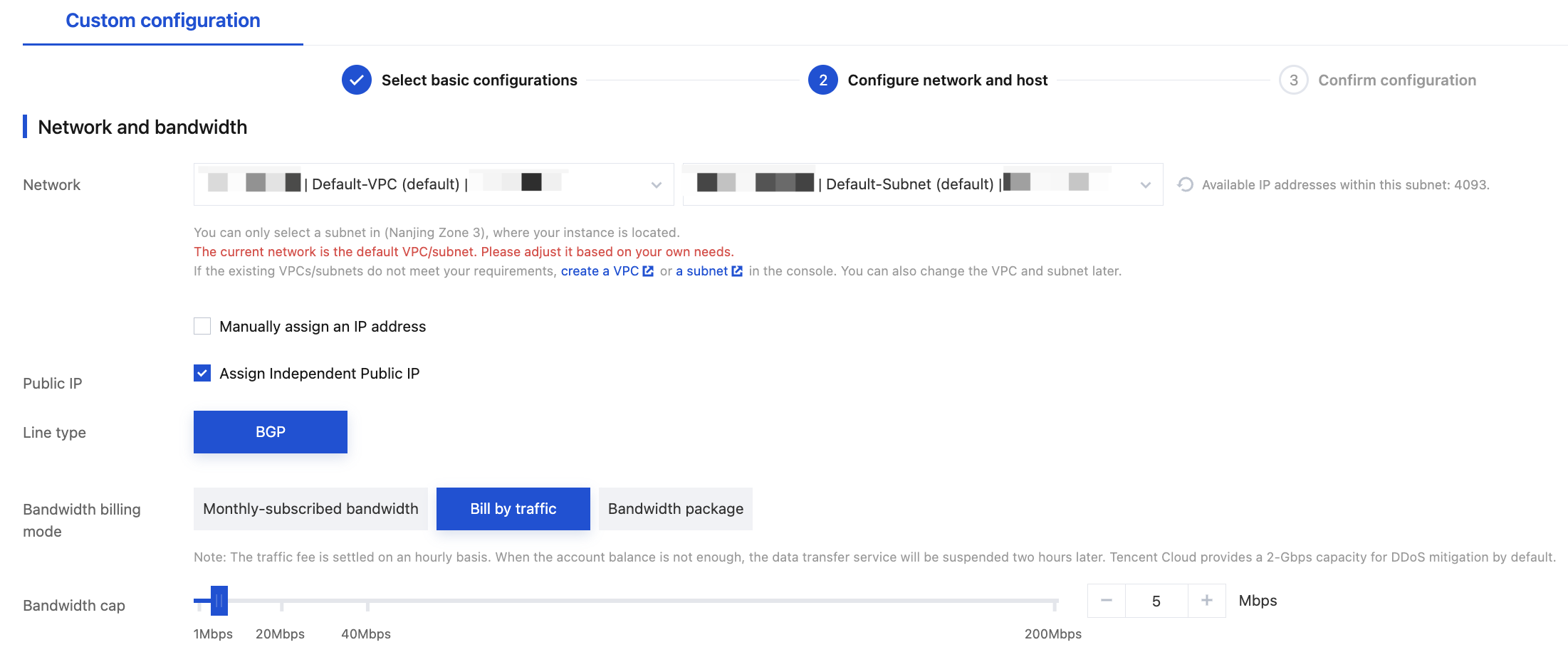Click the external link icon beside a subnet
This screenshot has height=652, width=1568.
click(737, 271)
